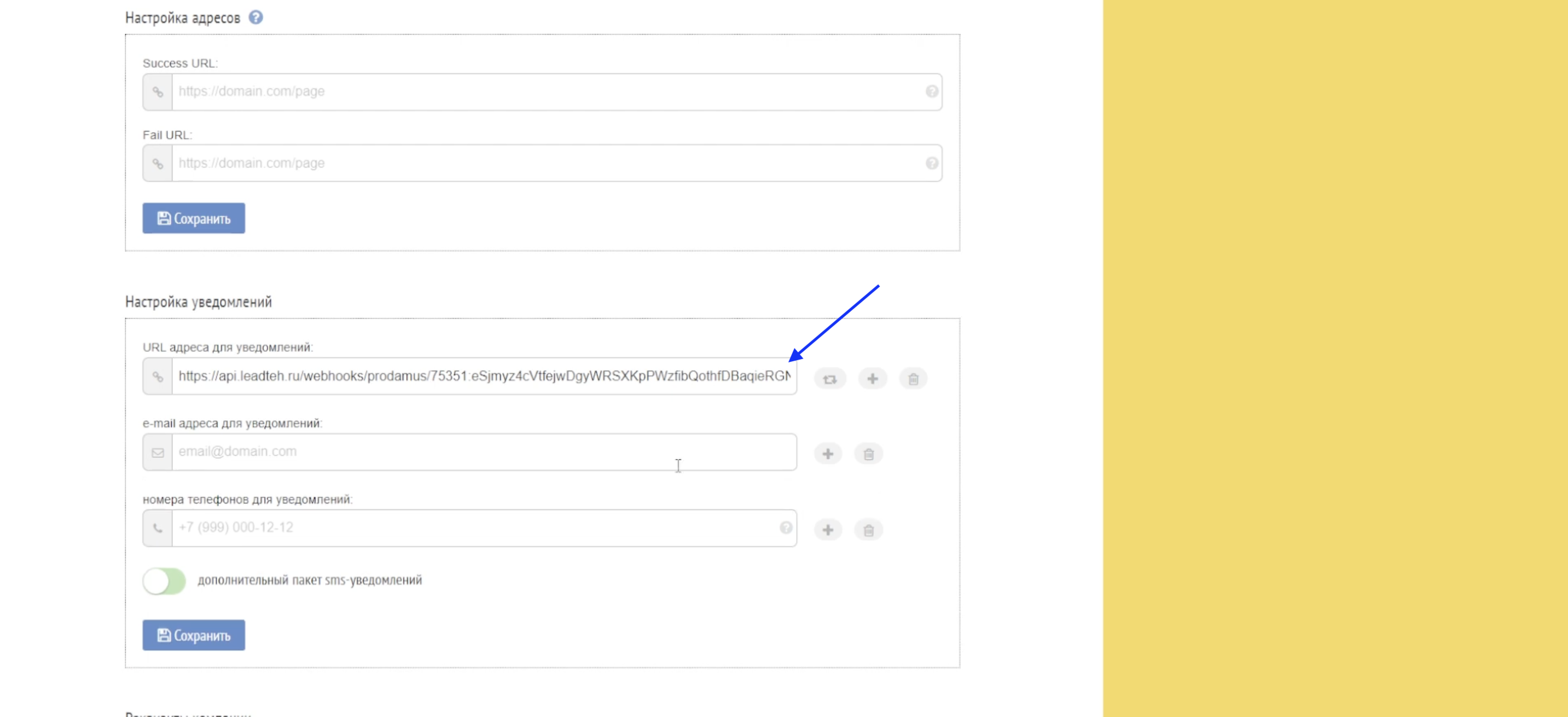
Task: Click question mark inside Success URL field
Action: (x=931, y=91)
